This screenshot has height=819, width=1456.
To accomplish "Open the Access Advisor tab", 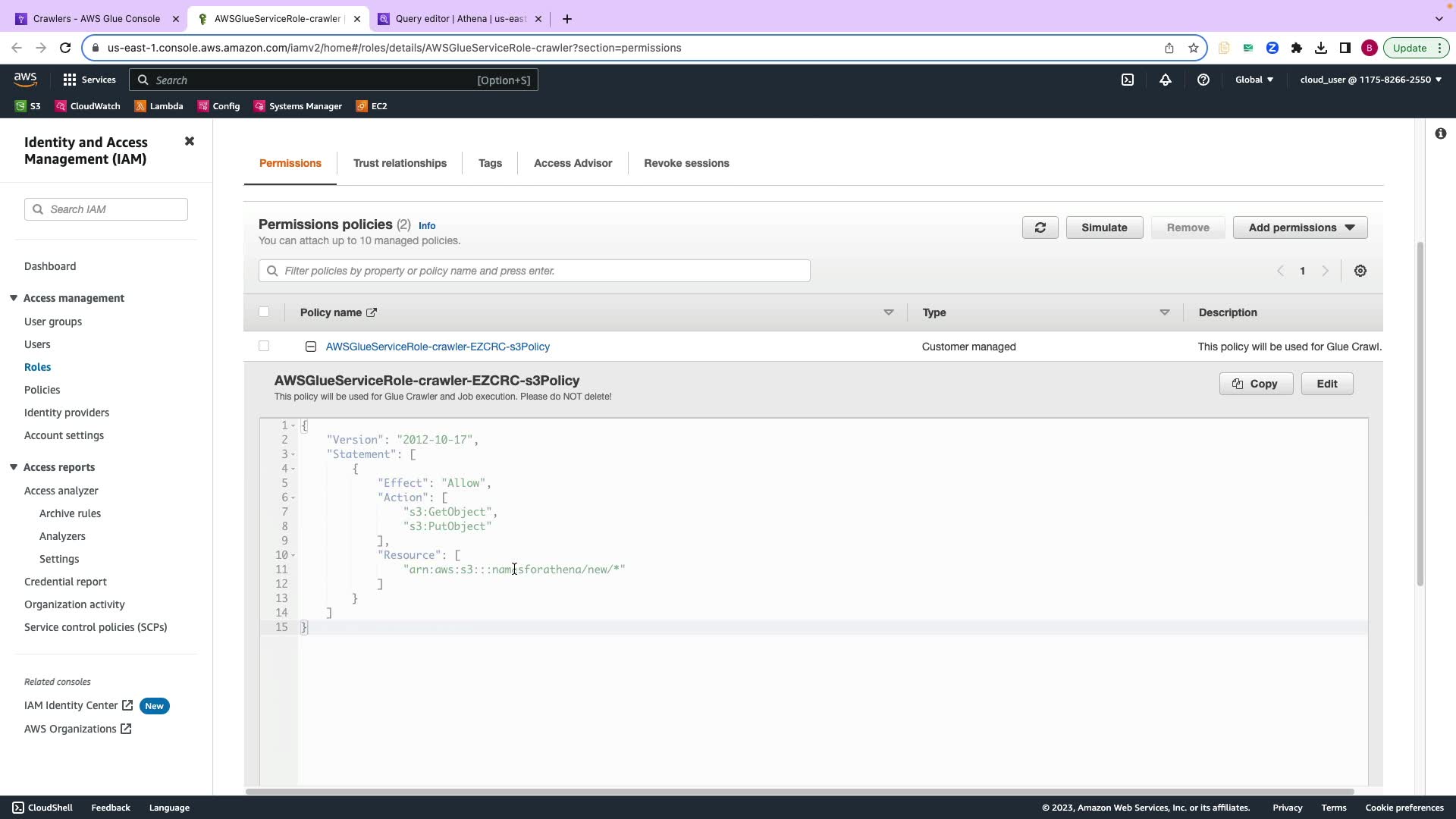I will [x=573, y=163].
